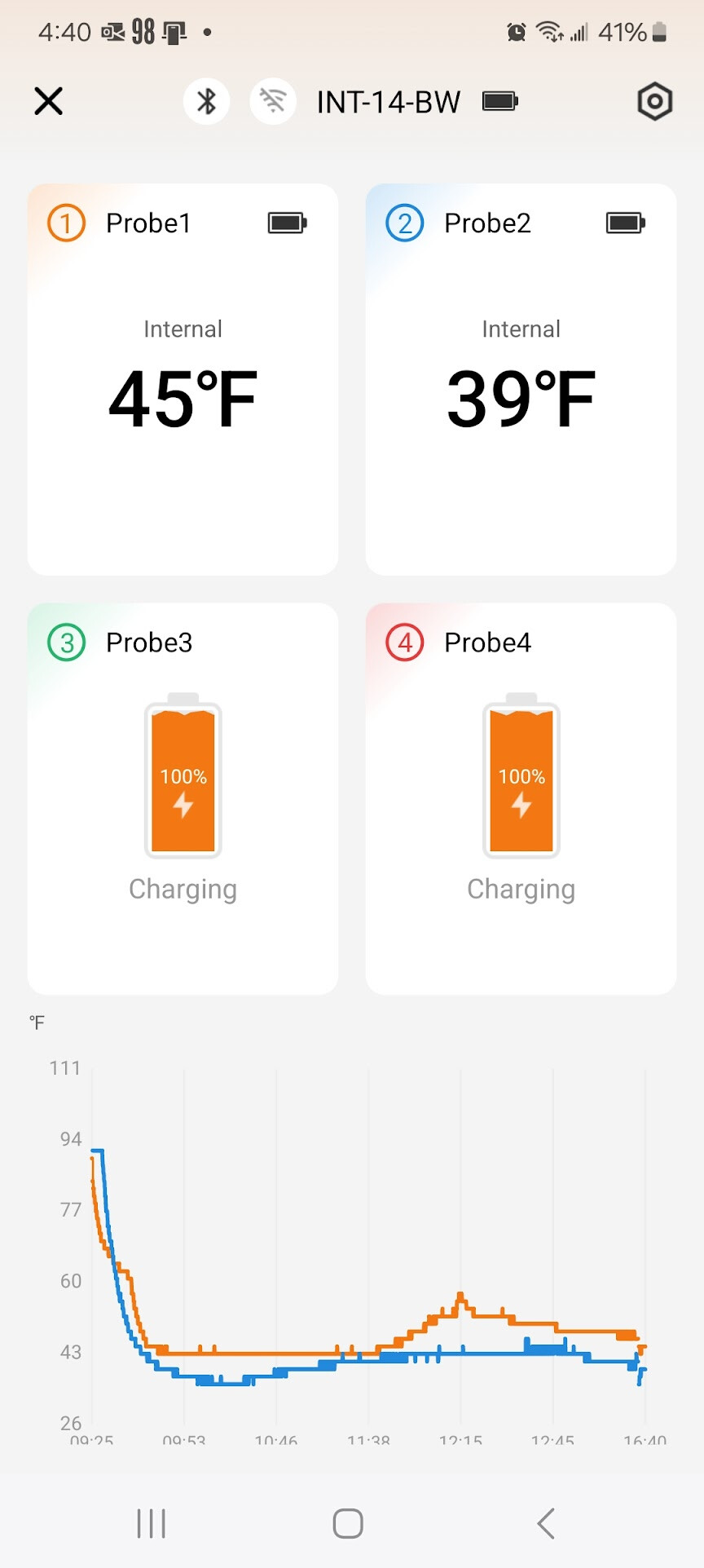The width and height of the screenshot is (704, 1568).
Task: Tap the blue Probe2 number badge
Action: (405, 223)
